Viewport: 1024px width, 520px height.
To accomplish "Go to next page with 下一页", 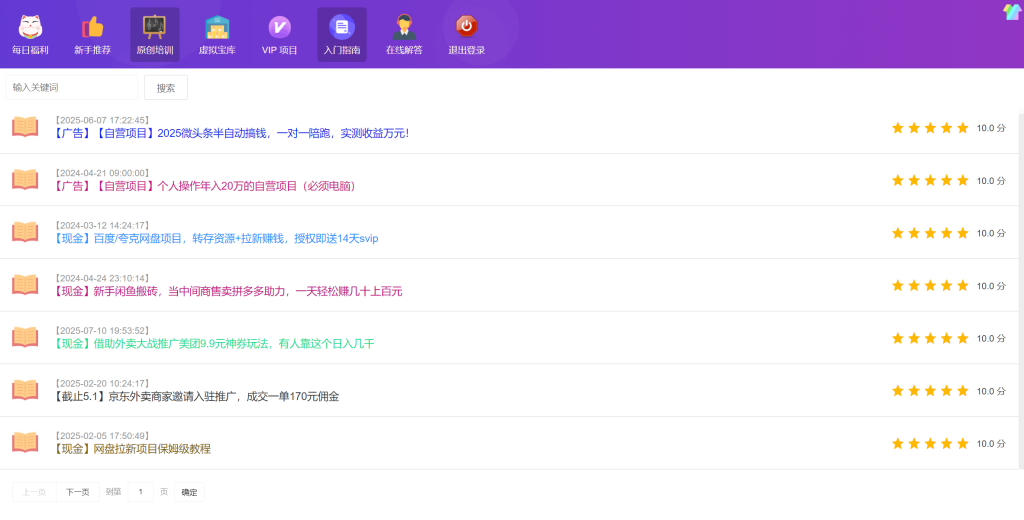I will click(77, 492).
